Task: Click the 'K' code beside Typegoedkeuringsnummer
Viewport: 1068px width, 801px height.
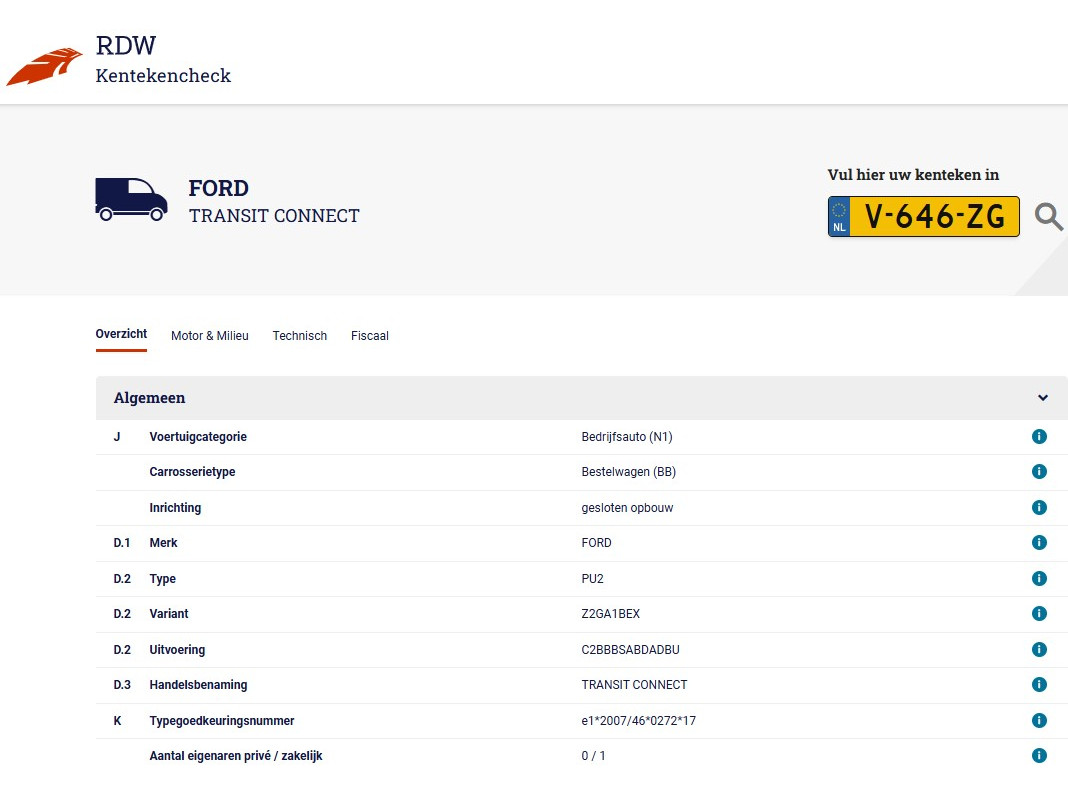Action: 117,721
